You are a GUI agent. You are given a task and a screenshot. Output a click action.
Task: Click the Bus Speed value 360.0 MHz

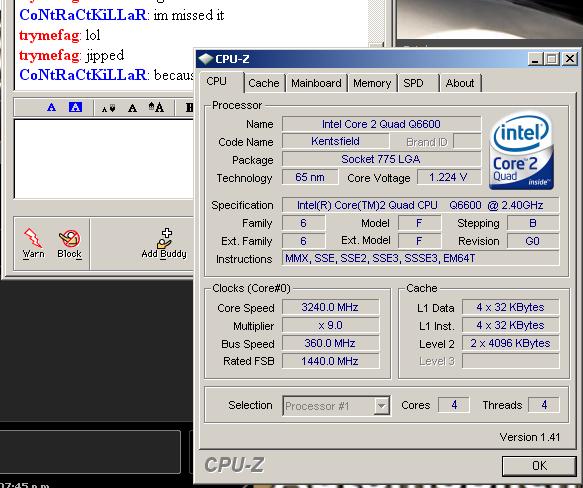330,343
